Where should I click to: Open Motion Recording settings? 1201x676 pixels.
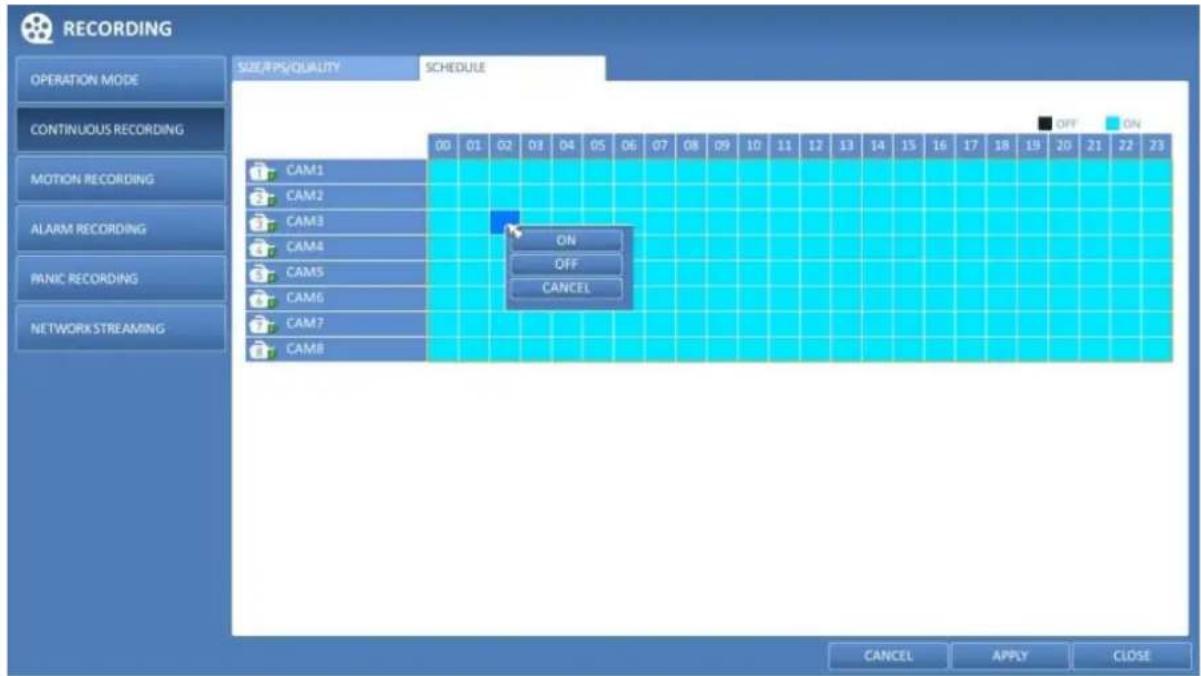(121, 179)
